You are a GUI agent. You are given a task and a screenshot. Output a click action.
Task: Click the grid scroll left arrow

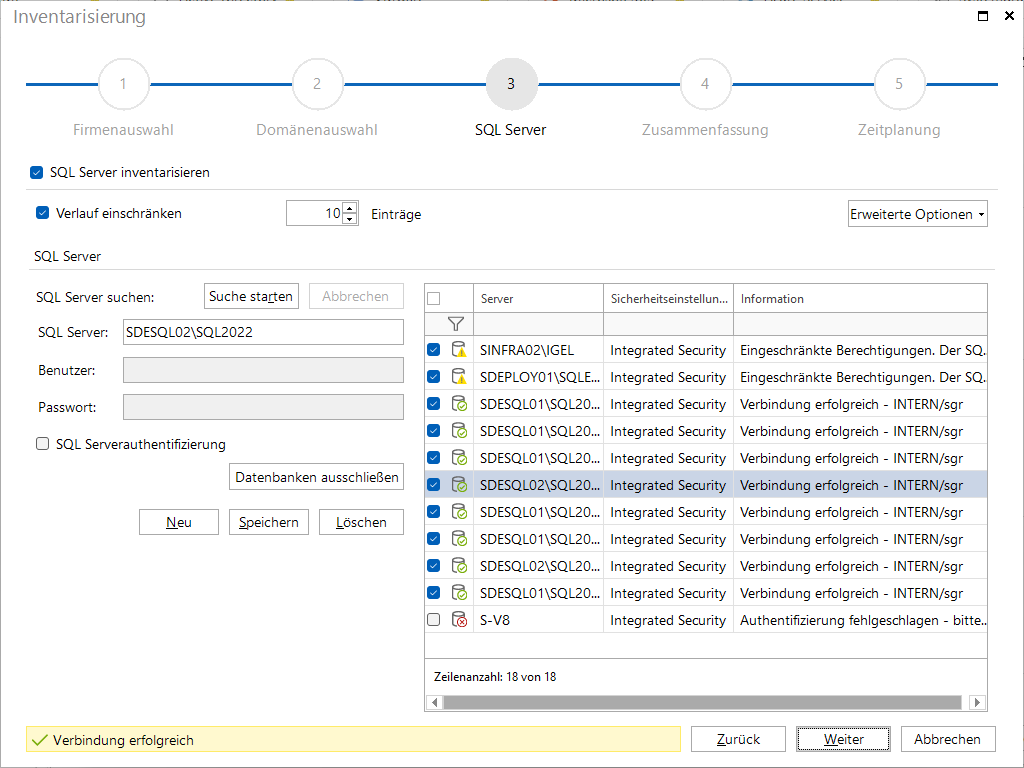434,702
